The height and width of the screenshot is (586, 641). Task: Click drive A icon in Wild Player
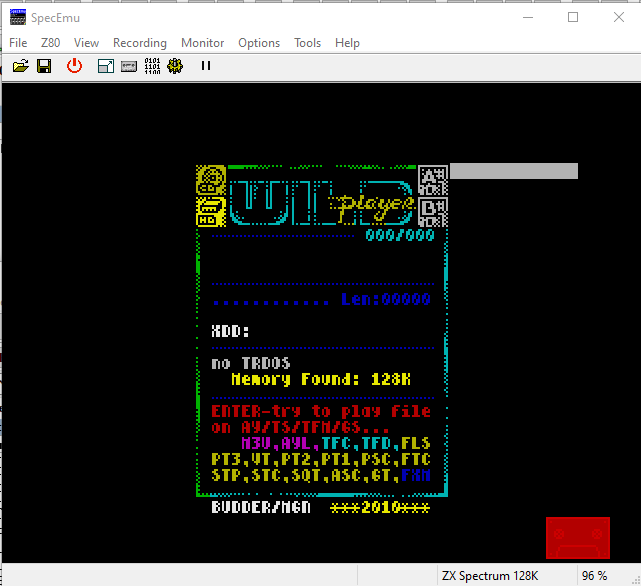pyautogui.click(x=433, y=180)
